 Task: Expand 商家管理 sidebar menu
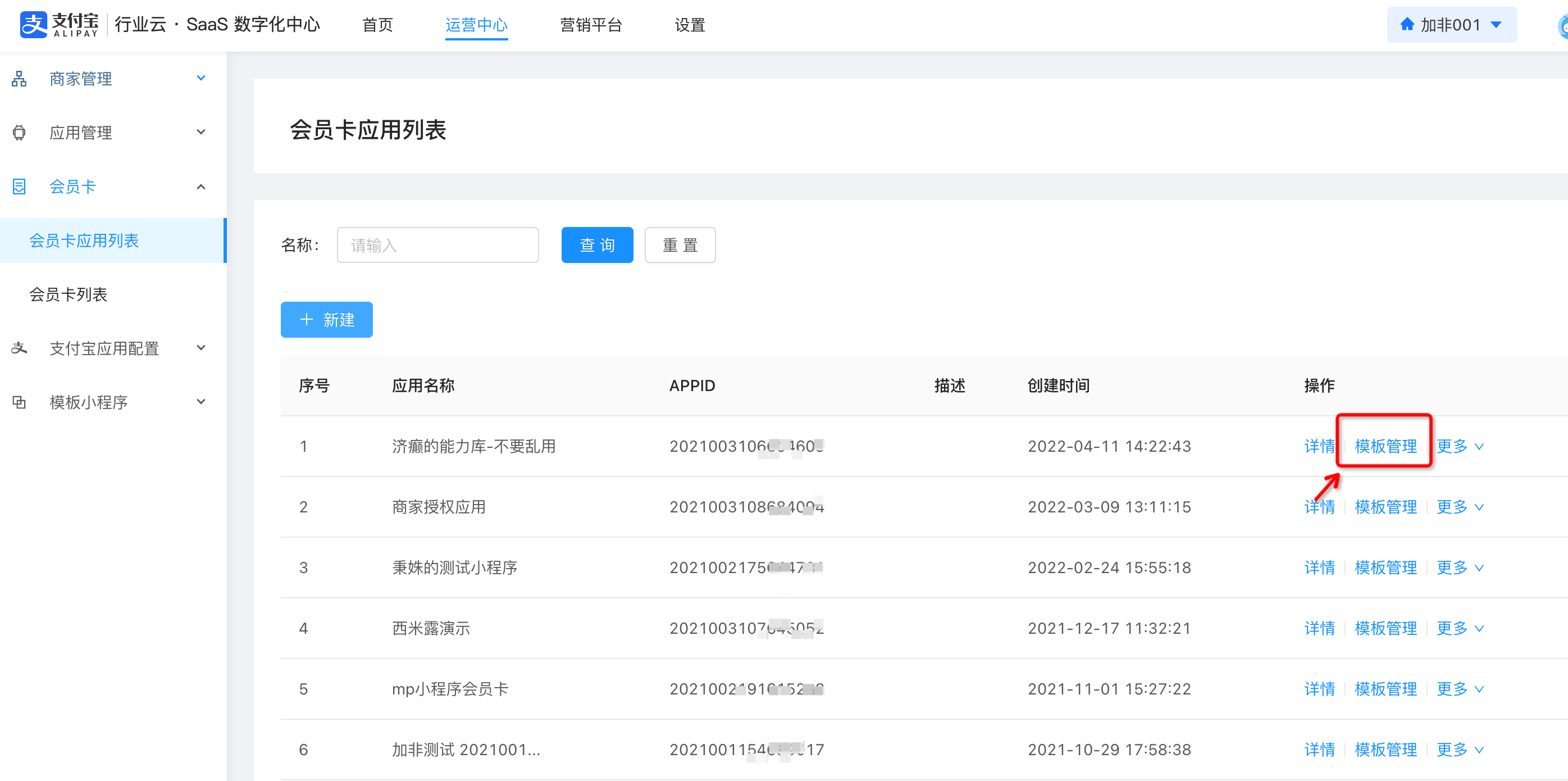201,78
